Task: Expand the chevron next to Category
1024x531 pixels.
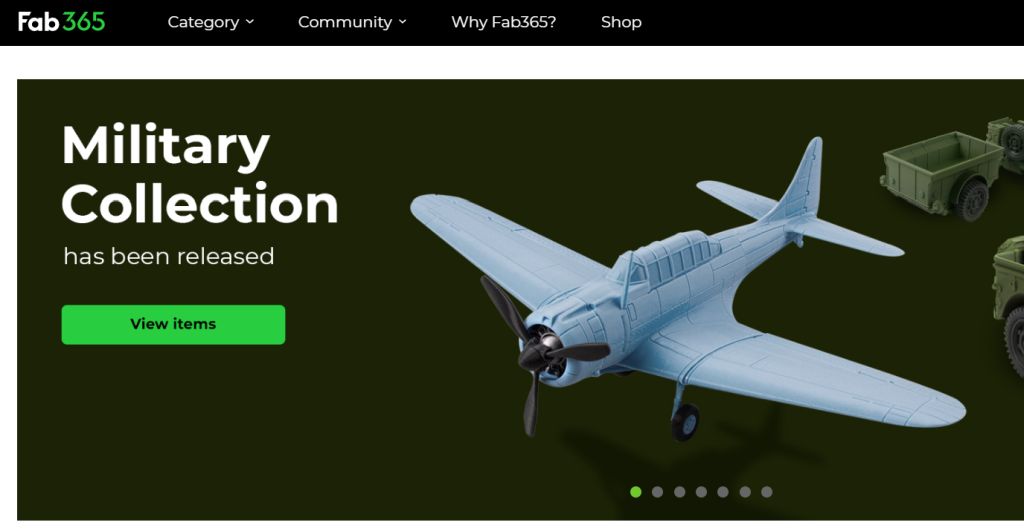Action: [x=249, y=22]
